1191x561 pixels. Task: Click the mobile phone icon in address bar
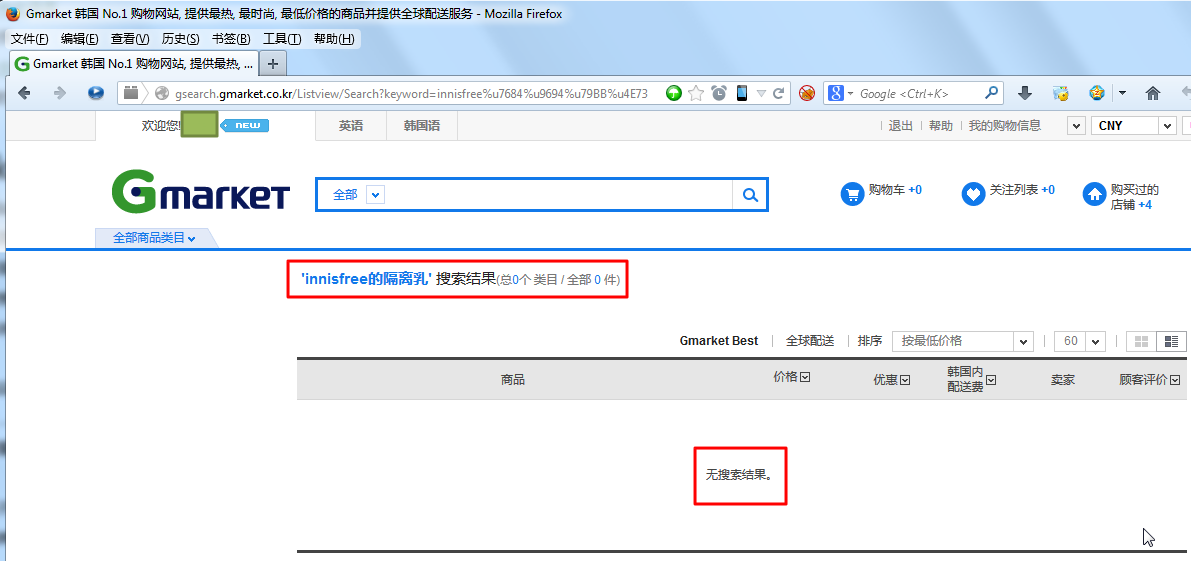[x=741, y=93]
